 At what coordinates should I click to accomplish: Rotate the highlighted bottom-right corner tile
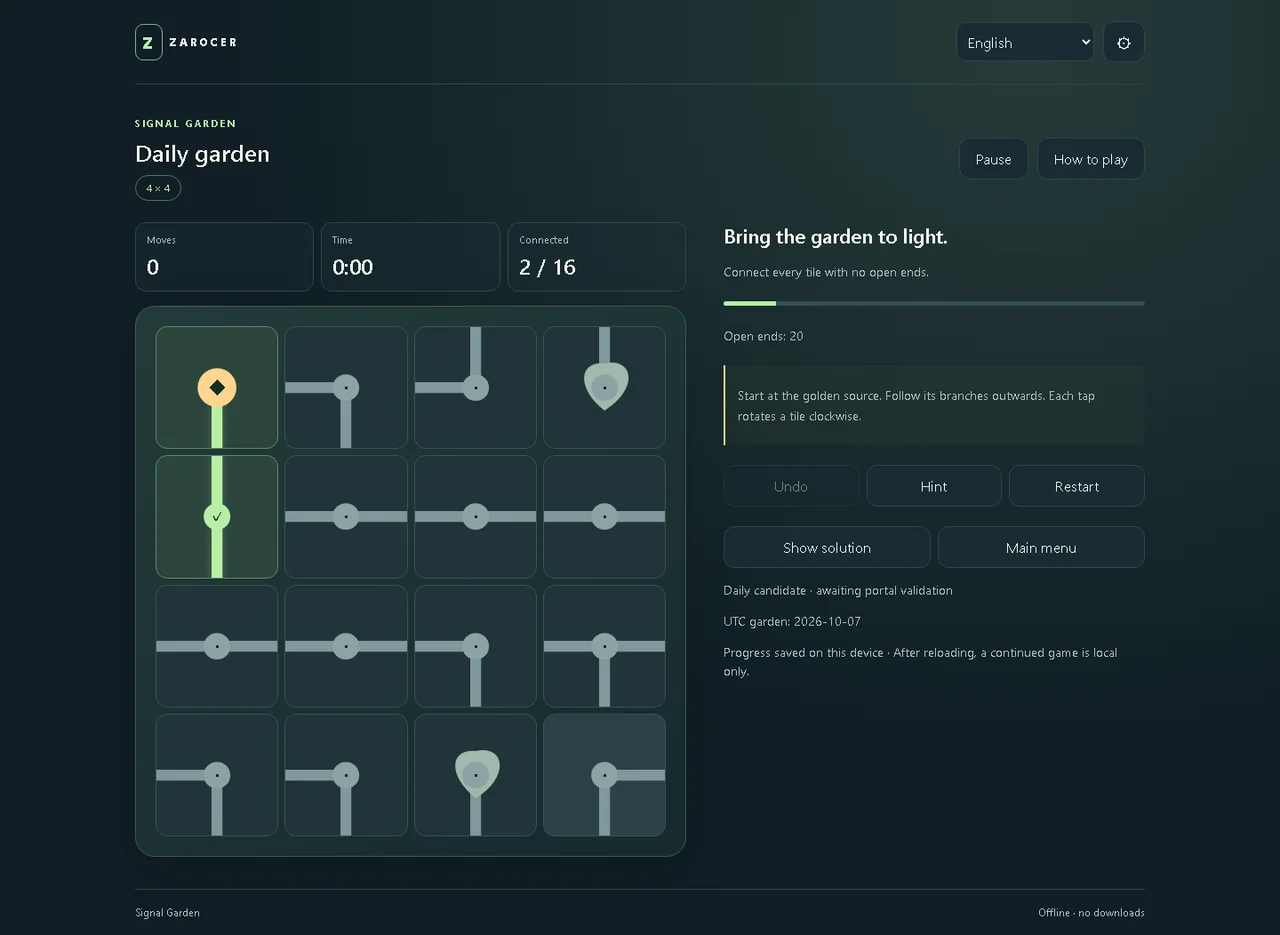click(604, 775)
